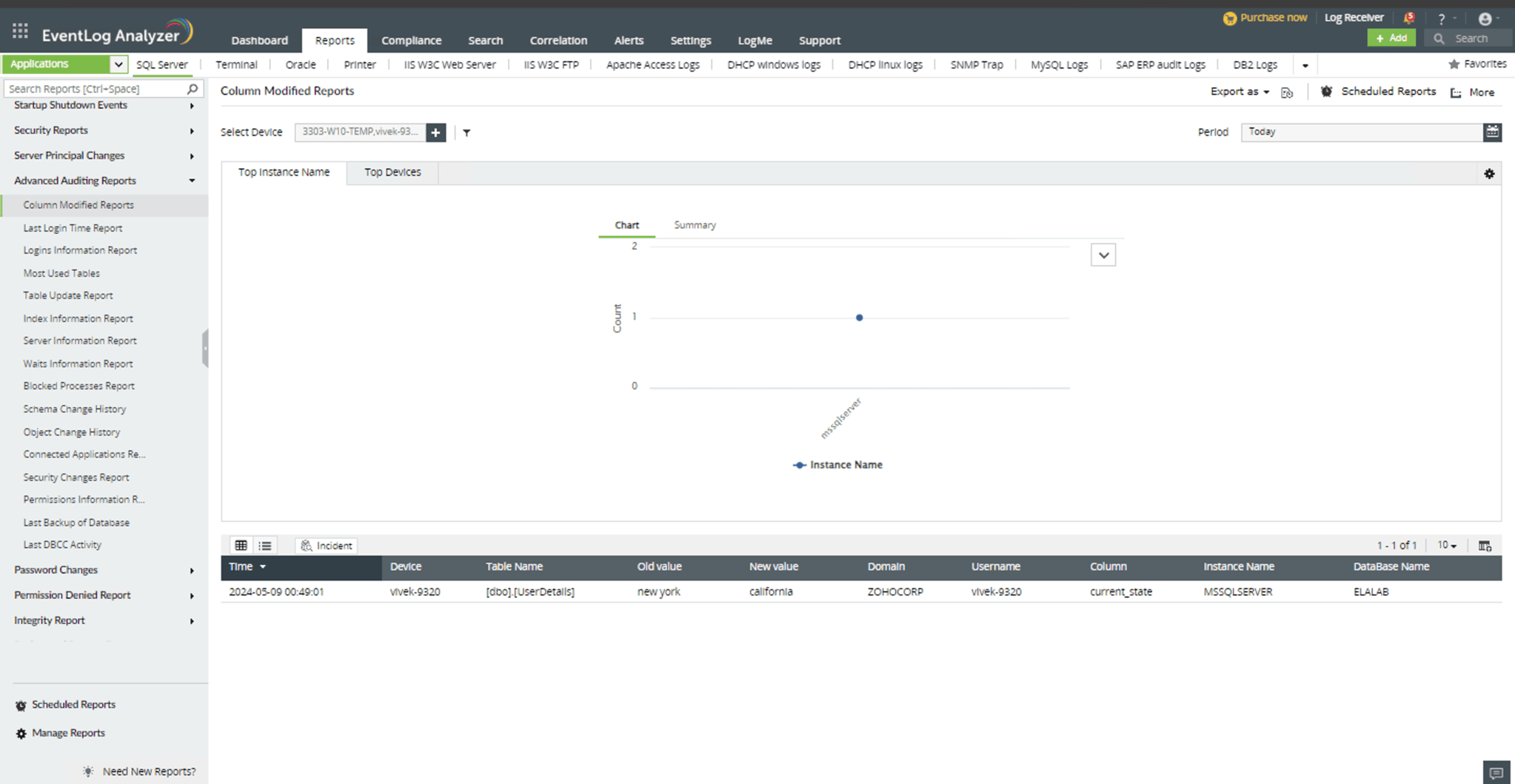Open the Dashboard tab
The image size is (1515, 784).
click(x=259, y=41)
